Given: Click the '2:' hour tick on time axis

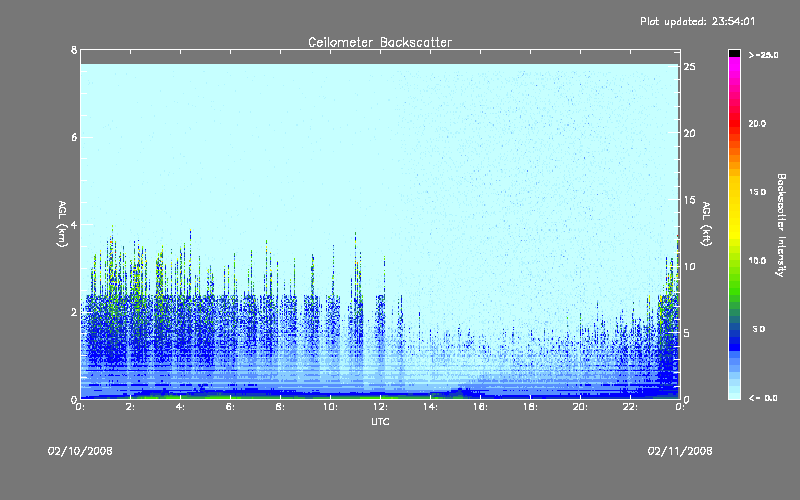Looking at the screenshot, I should [131, 407].
